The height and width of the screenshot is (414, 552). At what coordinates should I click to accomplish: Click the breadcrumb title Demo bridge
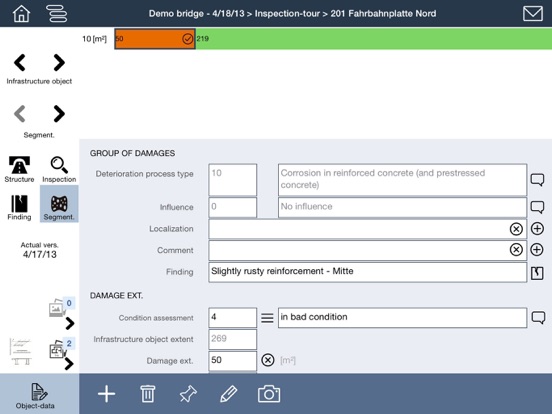pos(292,14)
